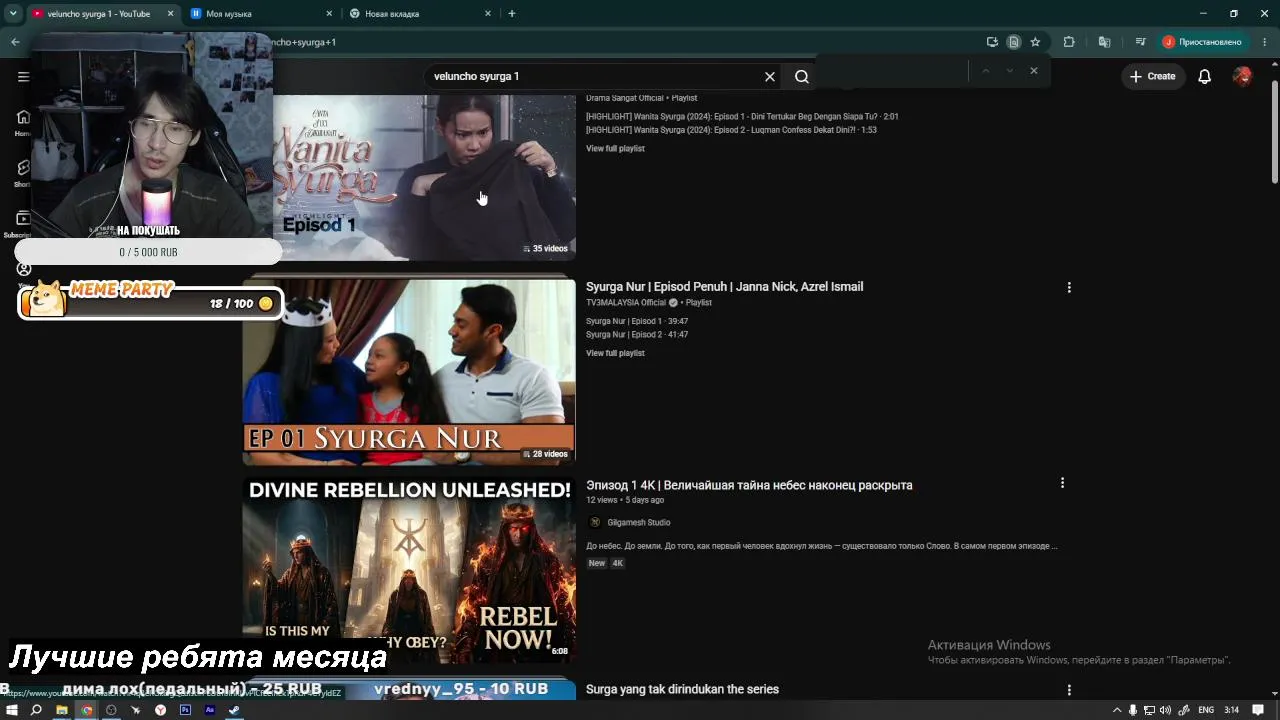Bookmark this page with the star icon
This screenshot has width=1280, height=720.
[1035, 42]
